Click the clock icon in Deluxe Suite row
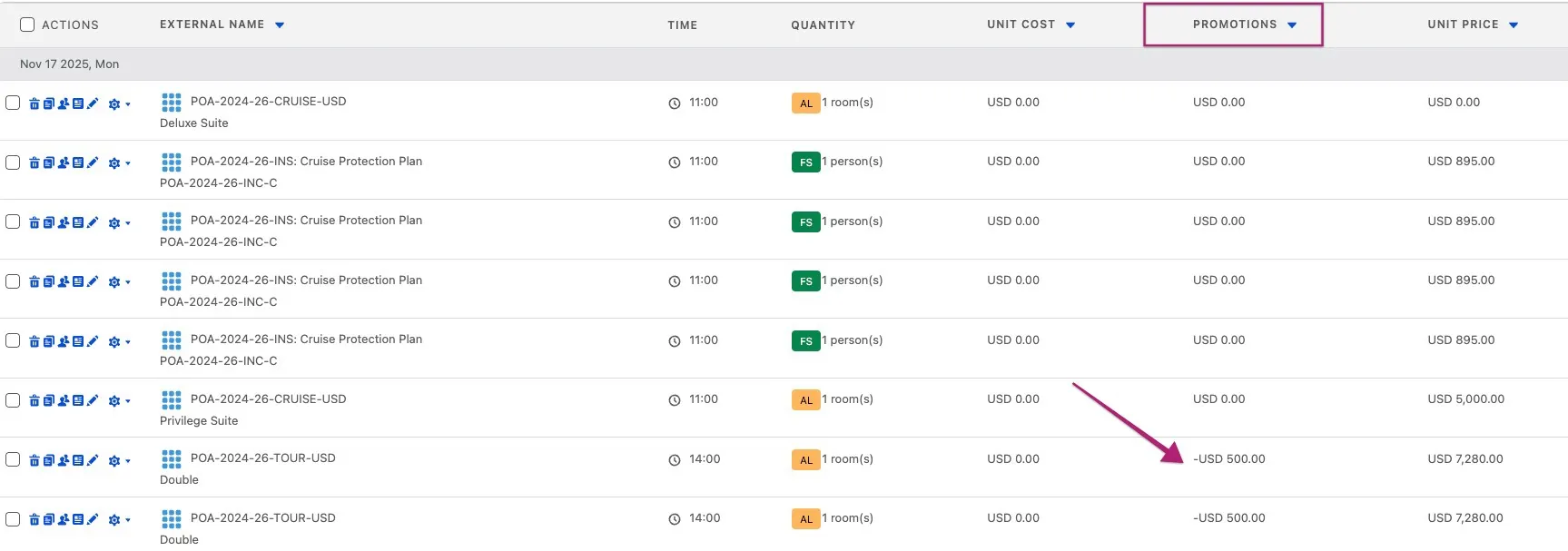 point(675,103)
